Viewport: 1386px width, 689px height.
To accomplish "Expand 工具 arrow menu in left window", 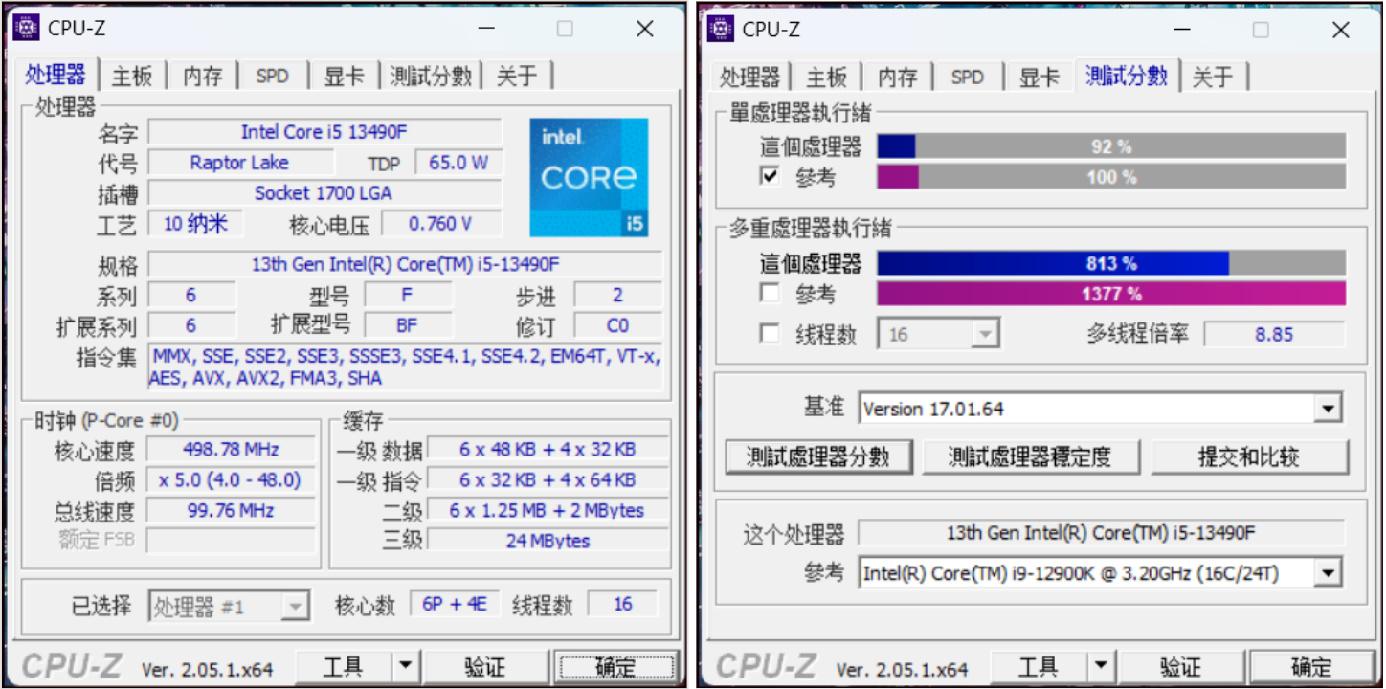I will 405,666.
